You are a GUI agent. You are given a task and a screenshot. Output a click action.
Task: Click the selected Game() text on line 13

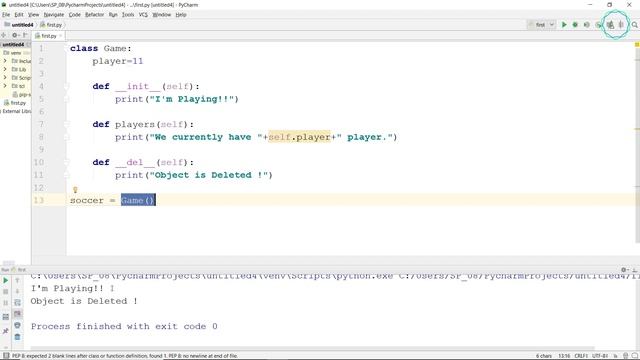pos(138,200)
